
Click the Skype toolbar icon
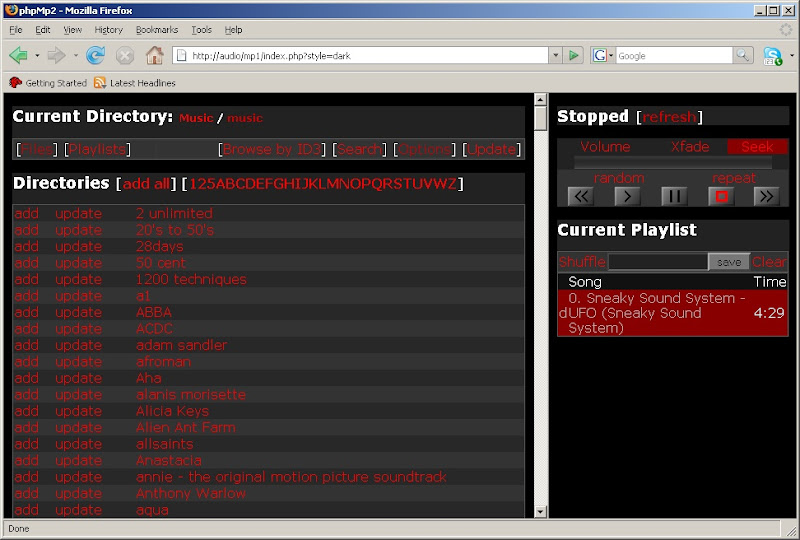pos(773,56)
